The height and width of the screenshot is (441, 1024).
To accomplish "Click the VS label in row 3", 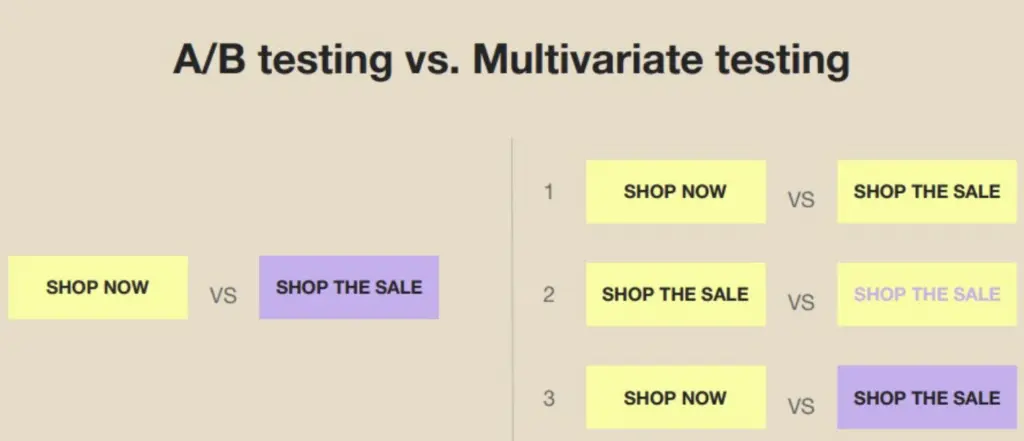I will [x=801, y=407].
